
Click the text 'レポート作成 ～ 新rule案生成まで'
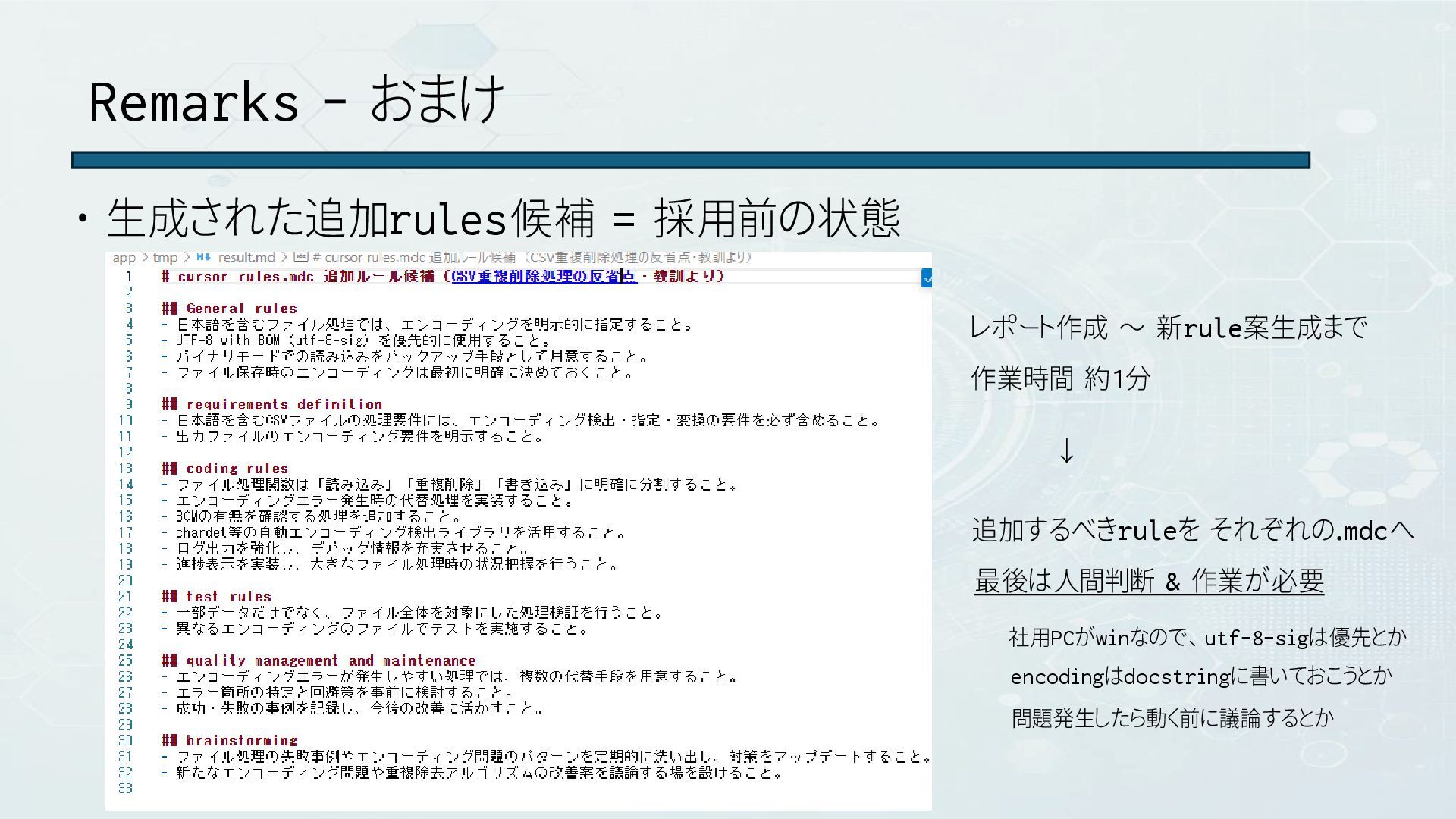[1169, 328]
